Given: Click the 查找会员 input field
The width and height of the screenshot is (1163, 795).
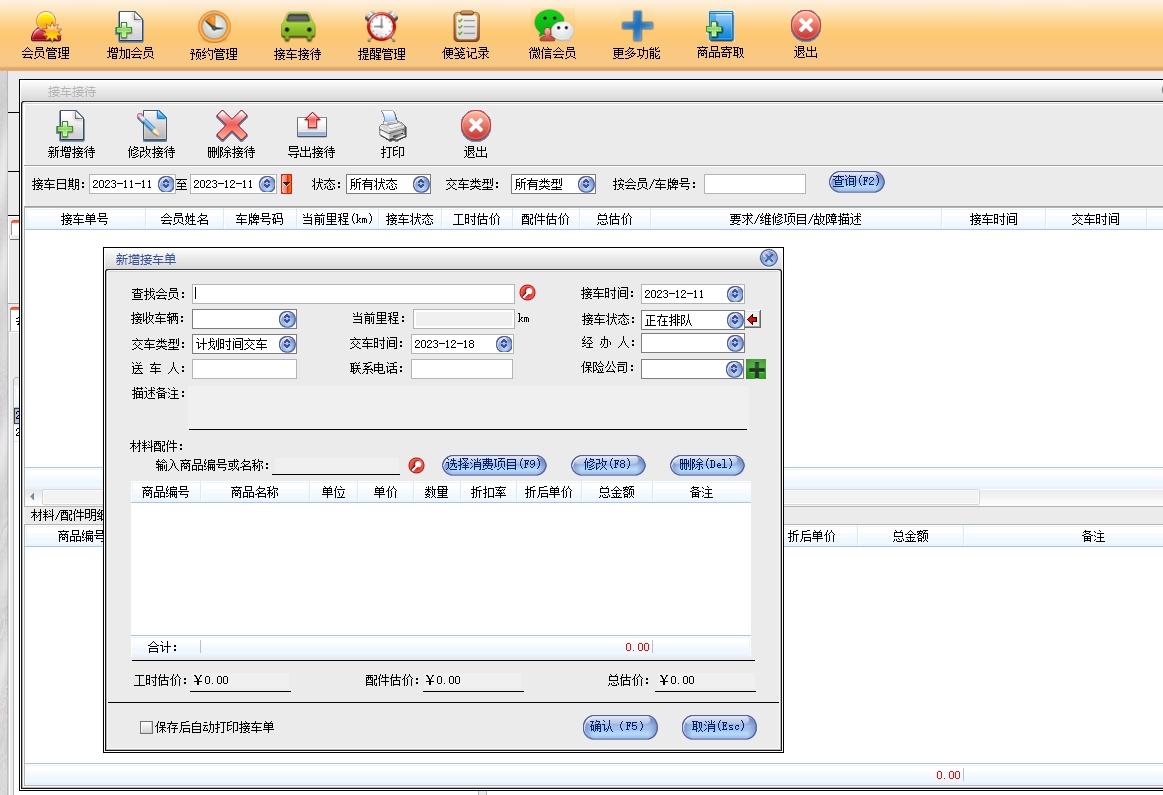Looking at the screenshot, I should coord(353,294).
